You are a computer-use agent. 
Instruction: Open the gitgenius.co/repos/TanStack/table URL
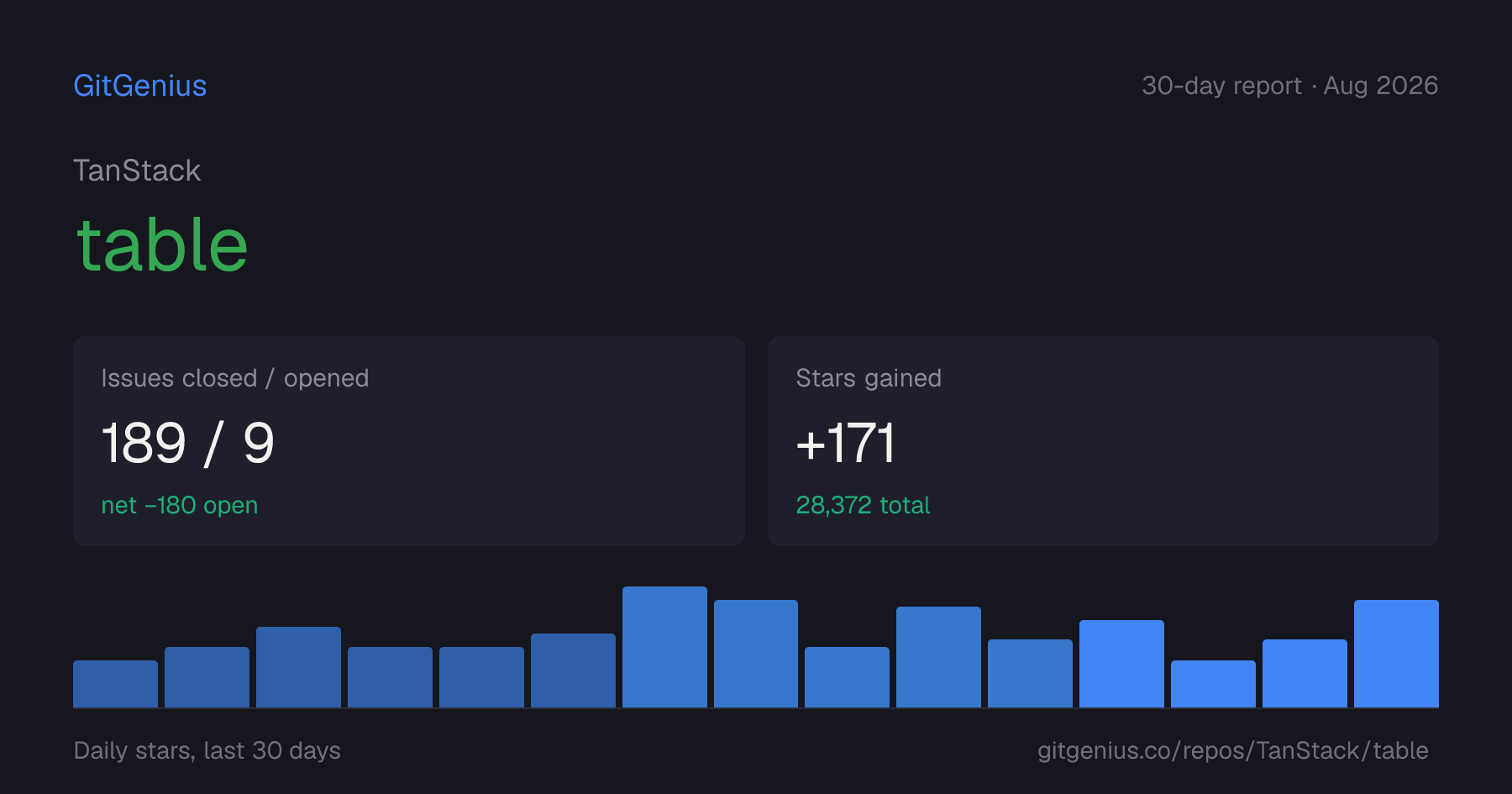1232,750
